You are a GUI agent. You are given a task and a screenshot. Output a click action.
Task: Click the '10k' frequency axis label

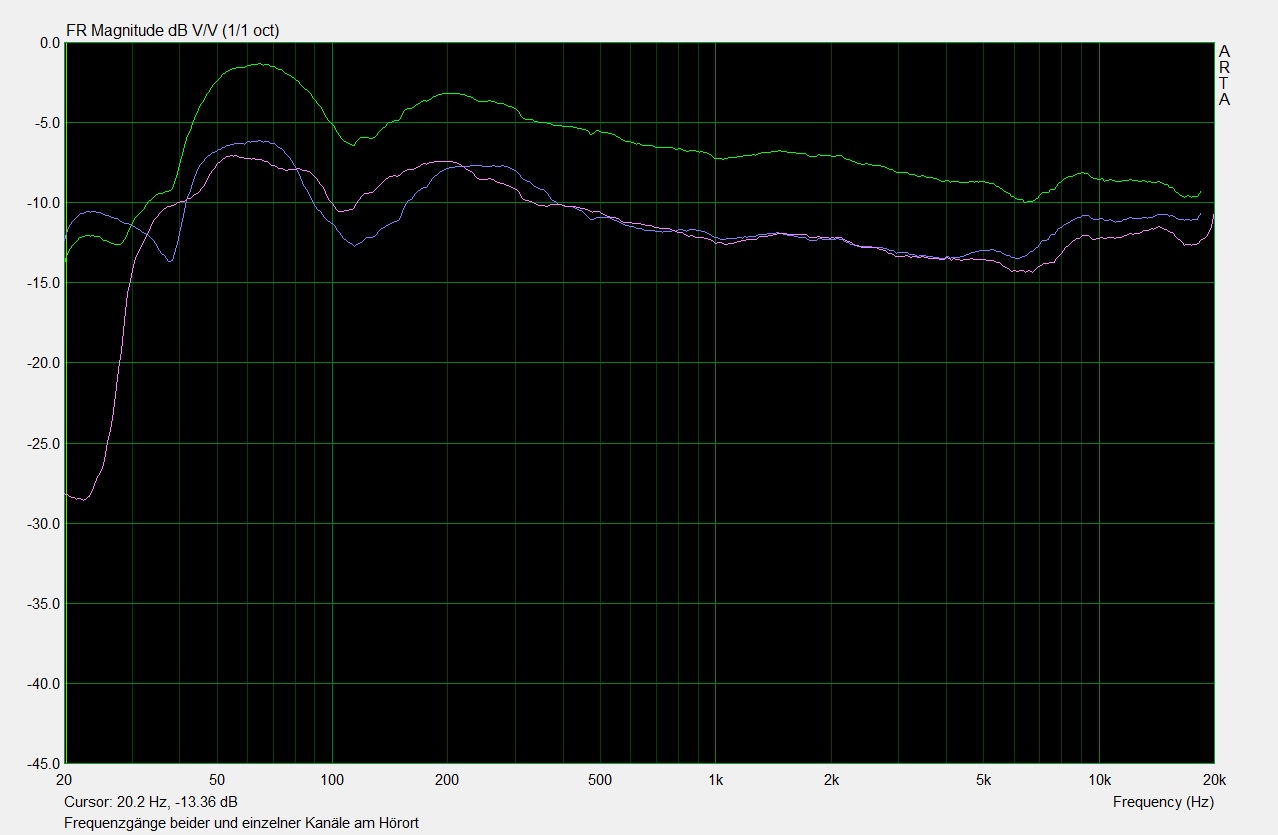click(x=1099, y=779)
